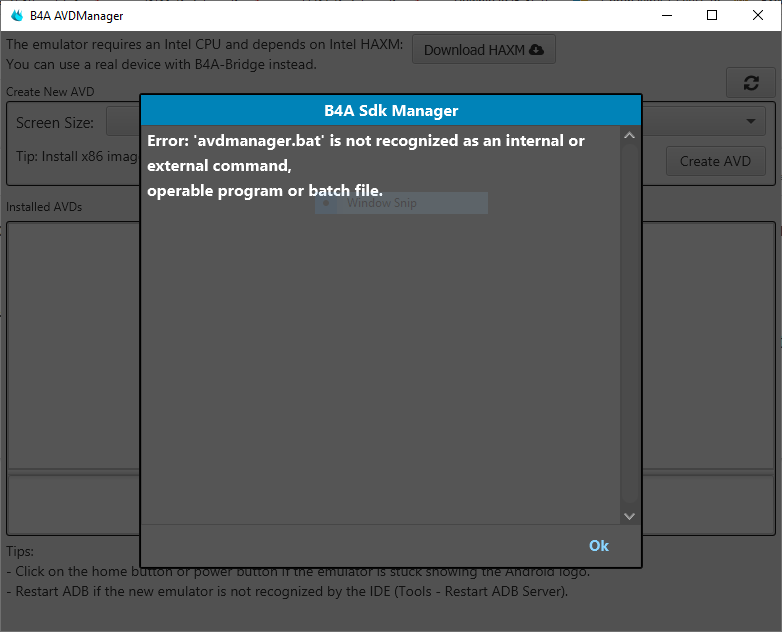Viewport: 782px width, 632px height.
Task: Click the Create AVD button
Action: (715, 161)
